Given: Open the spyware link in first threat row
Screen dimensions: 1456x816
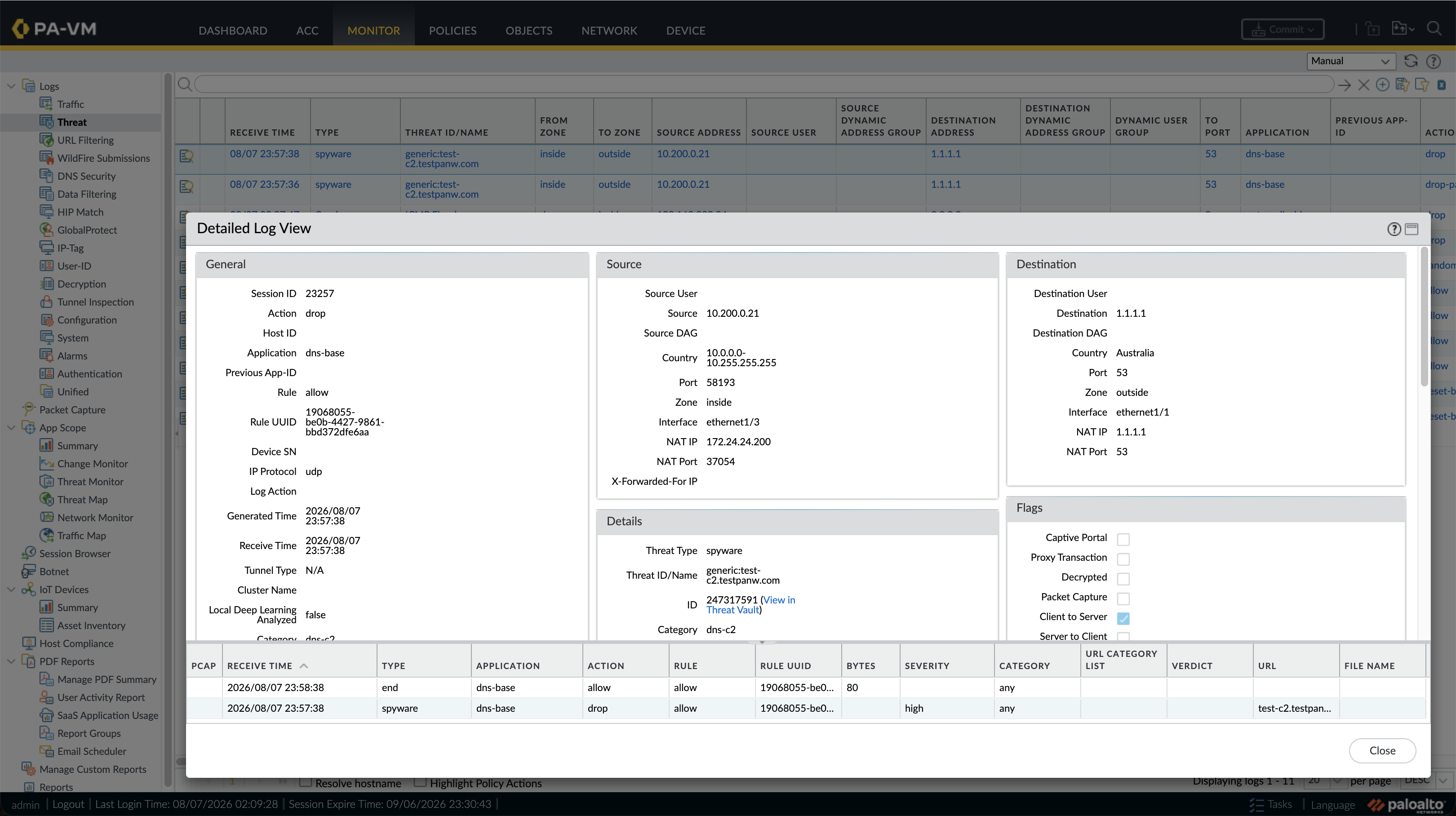Looking at the screenshot, I should [x=333, y=154].
